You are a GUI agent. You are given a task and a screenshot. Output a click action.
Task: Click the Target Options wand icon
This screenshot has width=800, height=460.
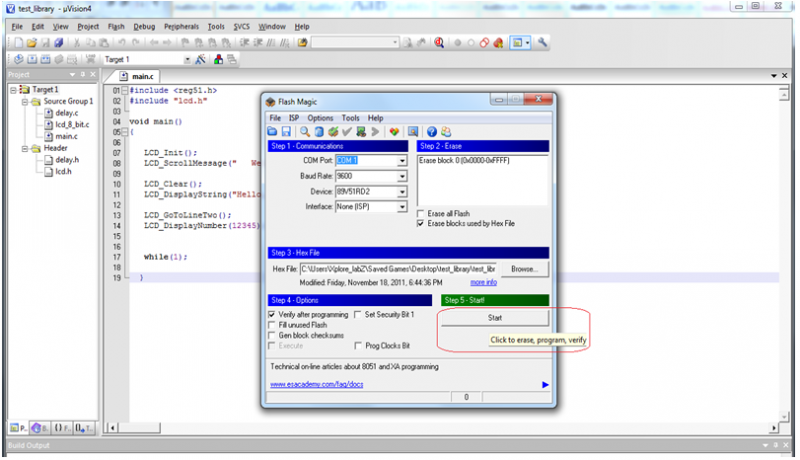point(201,60)
